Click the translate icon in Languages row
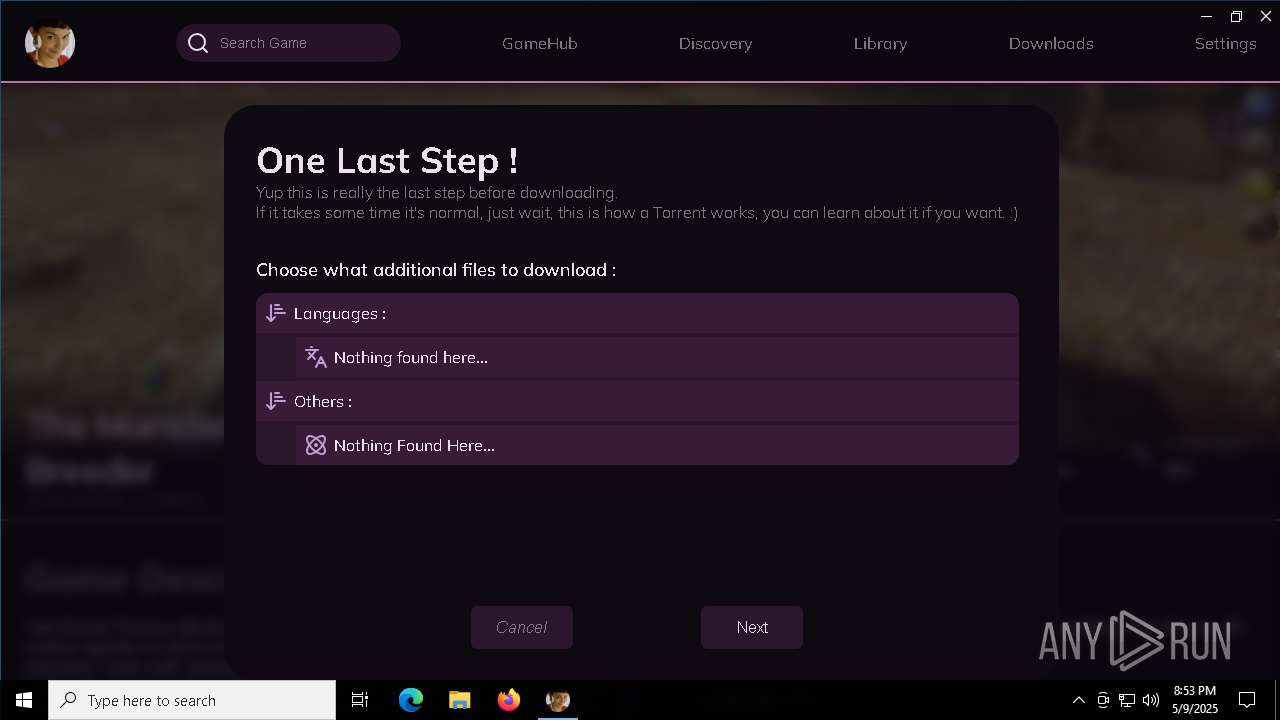The height and width of the screenshot is (720, 1280). click(x=316, y=357)
